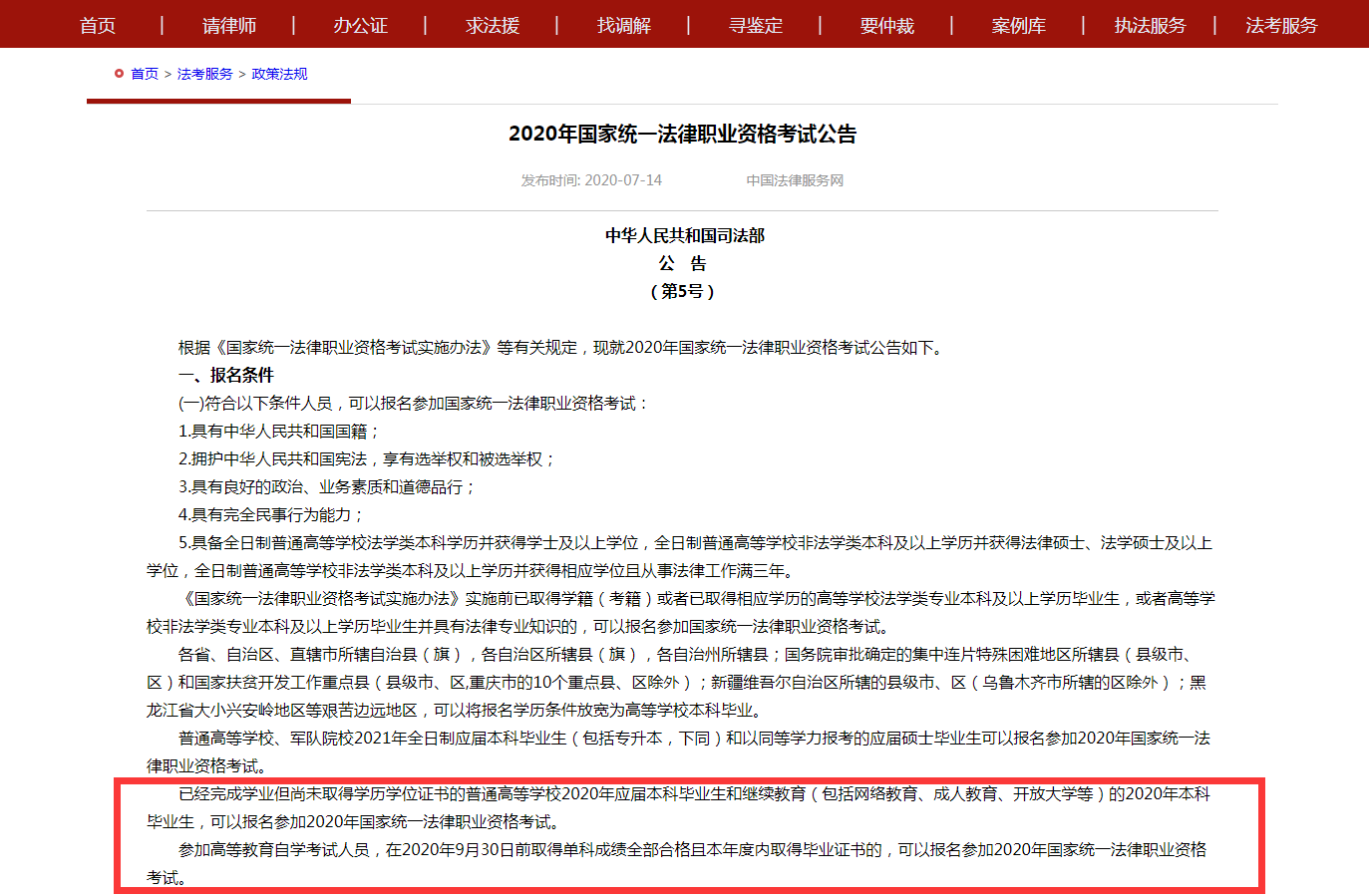This screenshot has height=896, width=1369.
Task: Click the article title 2020年国家统一法律职业资格考试公告
Action: coord(682,134)
